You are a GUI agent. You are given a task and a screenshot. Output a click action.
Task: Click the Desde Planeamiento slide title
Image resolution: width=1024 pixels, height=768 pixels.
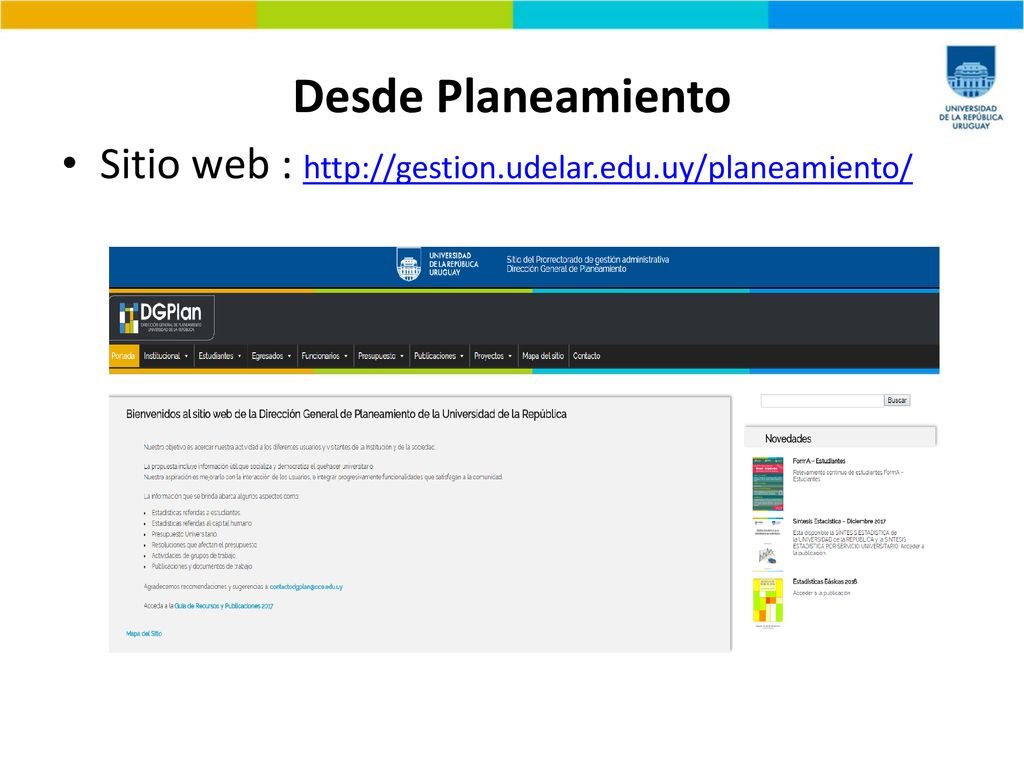[512, 96]
